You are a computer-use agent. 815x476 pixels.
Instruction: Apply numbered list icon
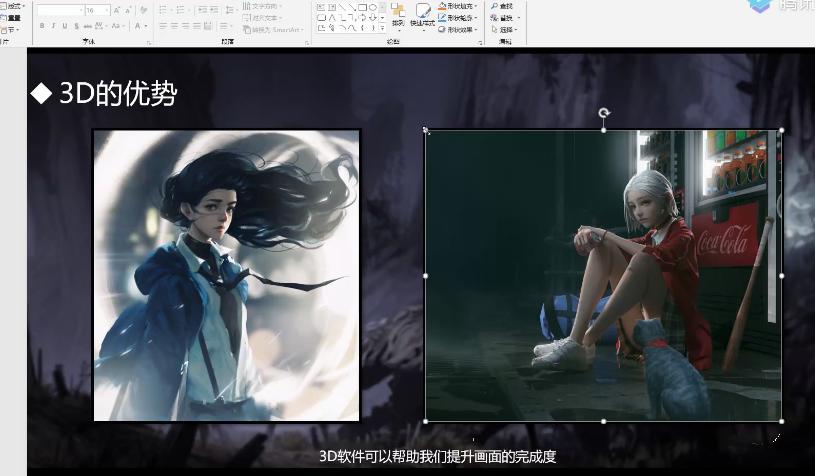click(x=181, y=10)
